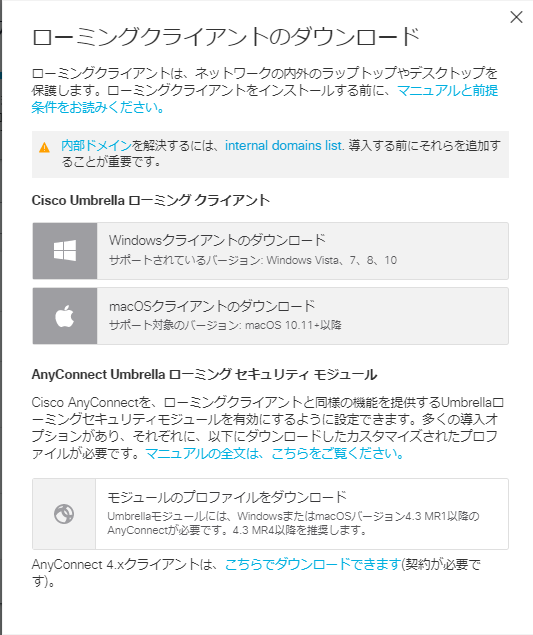Screen dimensions: 533x635
Task: Click the AnyConnect Umbrella ローミング セキュリティ モジュール heading
Action: [x=205, y=374]
